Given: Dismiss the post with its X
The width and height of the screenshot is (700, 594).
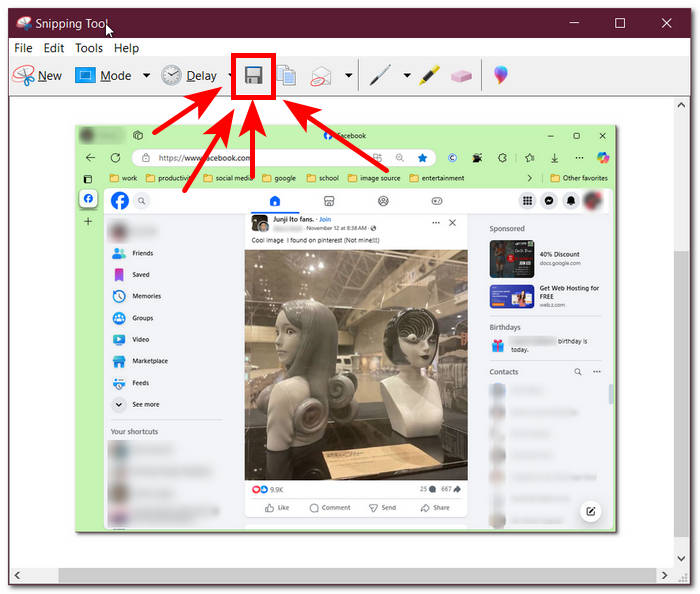Looking at the screenshot, I should click(x=452, y=222).
